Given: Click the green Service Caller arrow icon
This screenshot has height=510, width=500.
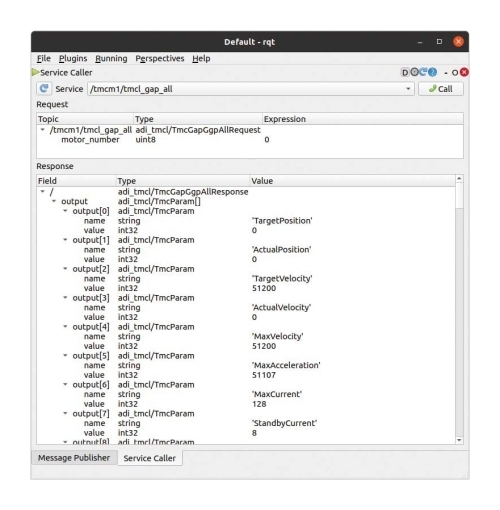Looking at the screenshot, I should pyautogui.click(x=35, y=72).
